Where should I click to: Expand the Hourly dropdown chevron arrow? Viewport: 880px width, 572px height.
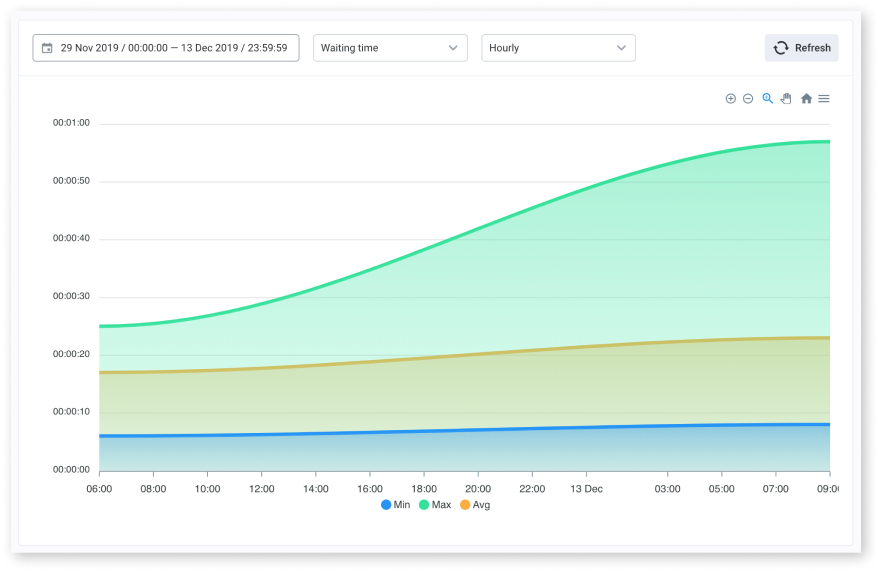(x=621, y=48)
